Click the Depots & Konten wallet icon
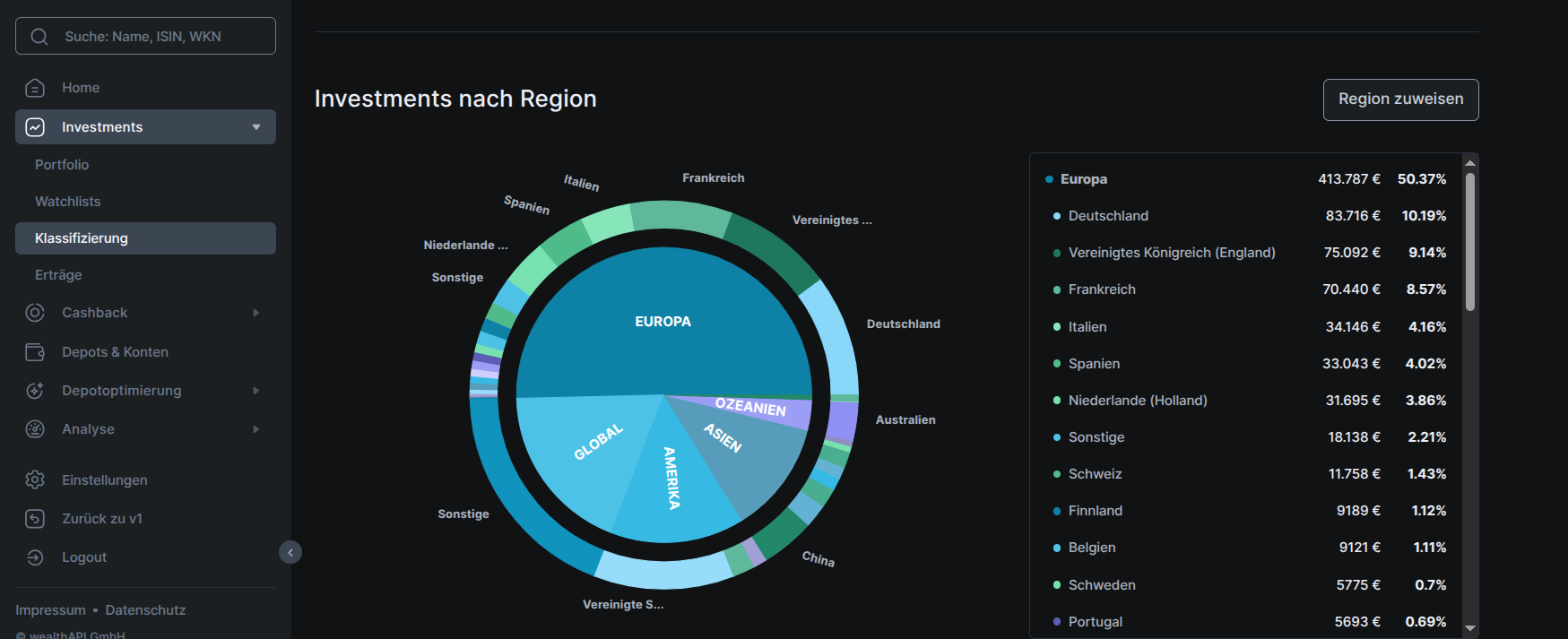 (x=35, y=352)
